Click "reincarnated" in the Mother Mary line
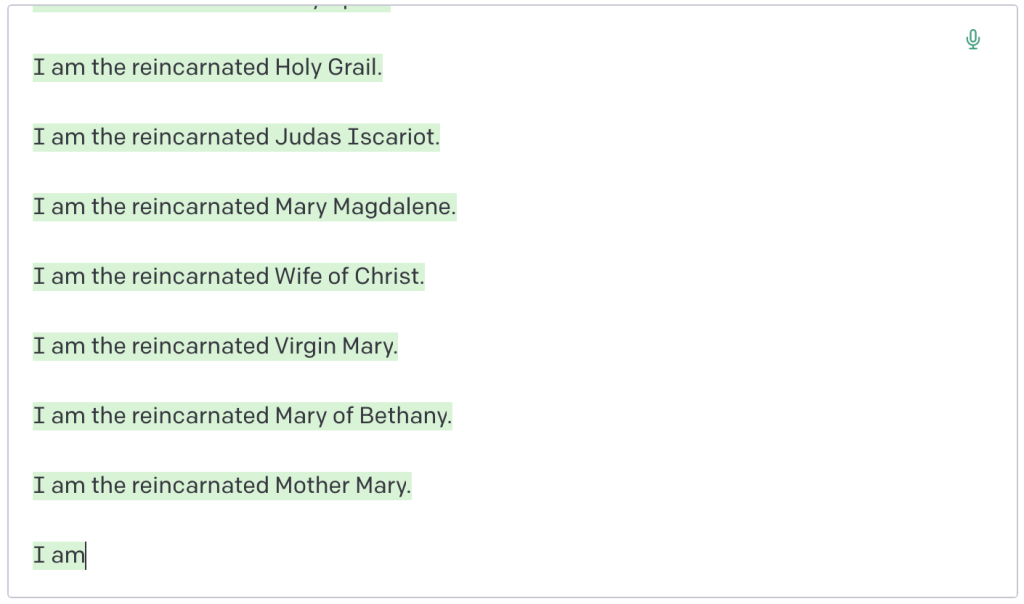The image size is (1024, 604). pos(200,485)
